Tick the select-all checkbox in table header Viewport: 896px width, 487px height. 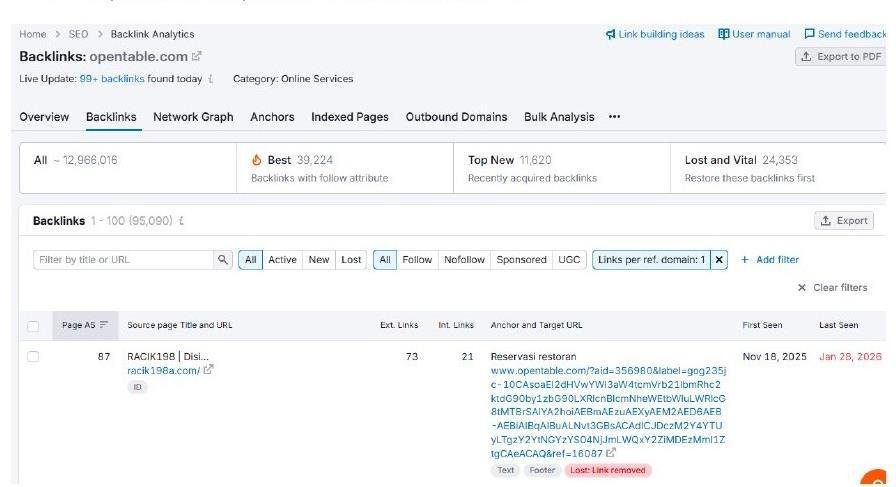coord(33,326)
